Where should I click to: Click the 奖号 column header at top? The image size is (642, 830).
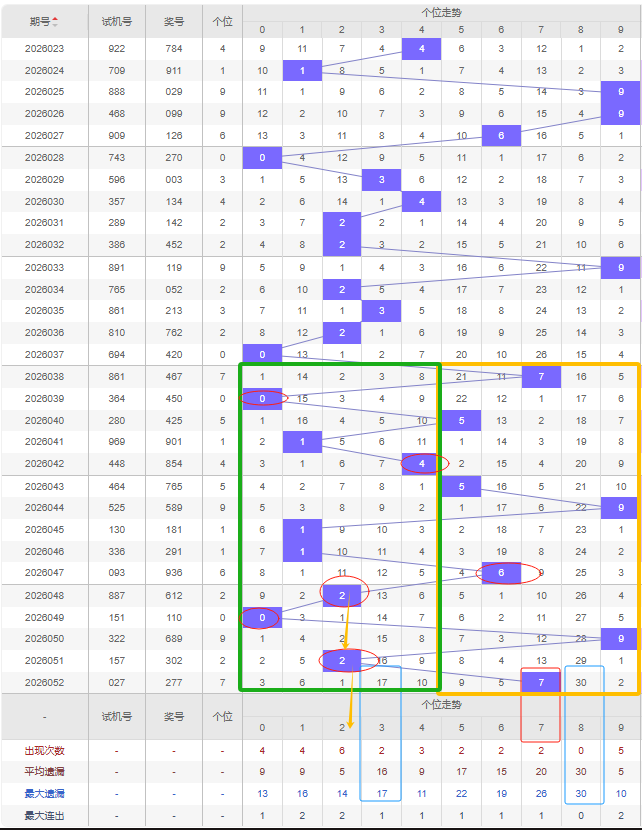pyautogui.click(x=174, y=21)
